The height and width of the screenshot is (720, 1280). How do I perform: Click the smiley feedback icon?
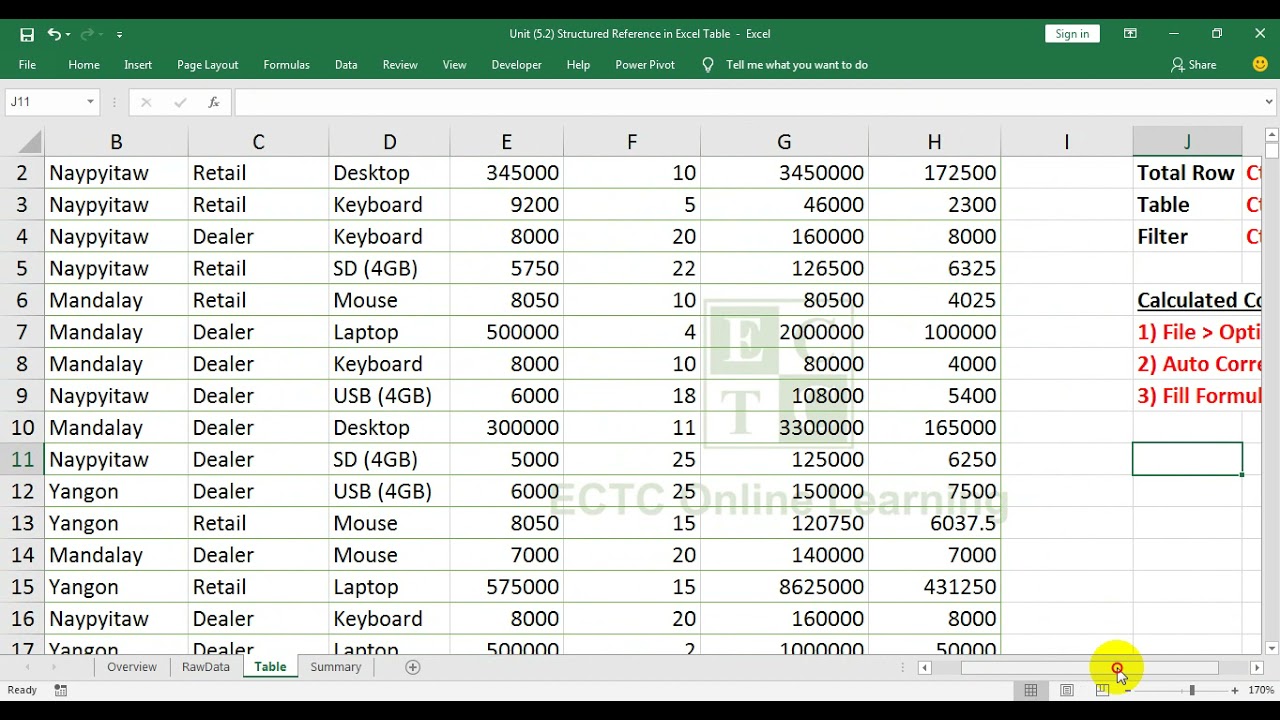tap(1260, 64)
